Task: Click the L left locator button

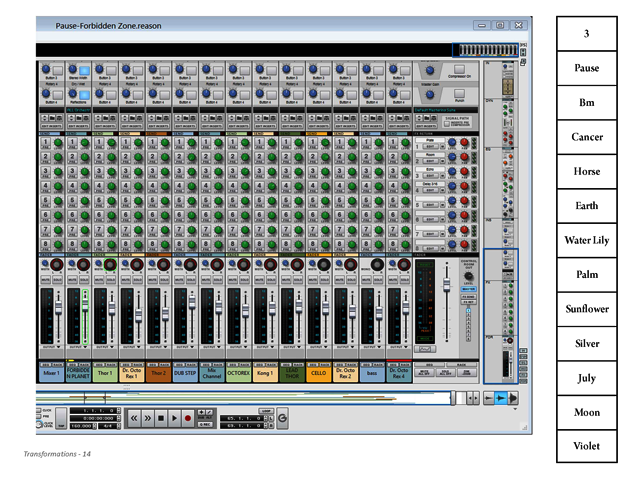Action: pyautogui.click(x=271, y=418)
